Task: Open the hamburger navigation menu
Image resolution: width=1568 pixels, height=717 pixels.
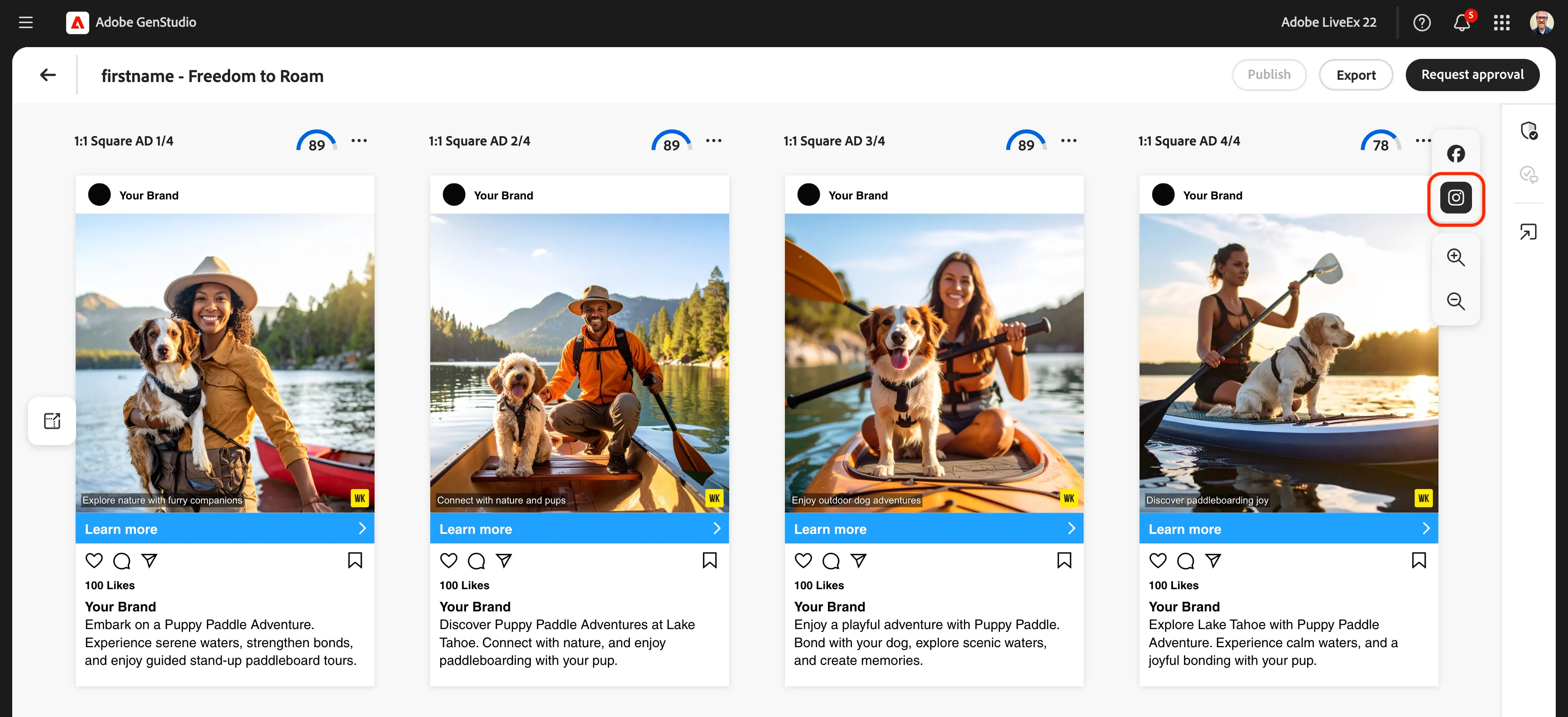Action: 25,23
